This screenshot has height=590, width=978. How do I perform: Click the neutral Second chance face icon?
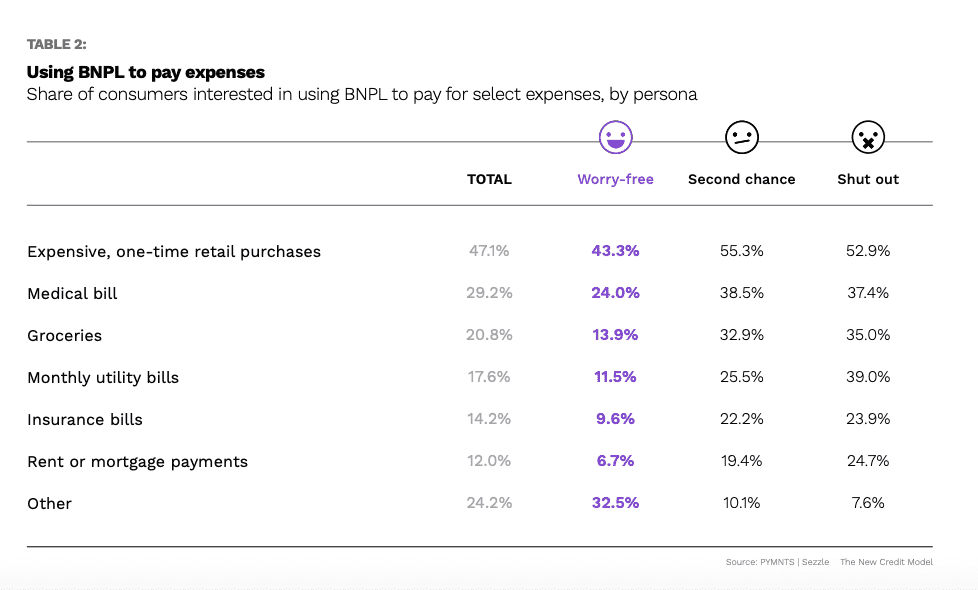click(742, 138)
